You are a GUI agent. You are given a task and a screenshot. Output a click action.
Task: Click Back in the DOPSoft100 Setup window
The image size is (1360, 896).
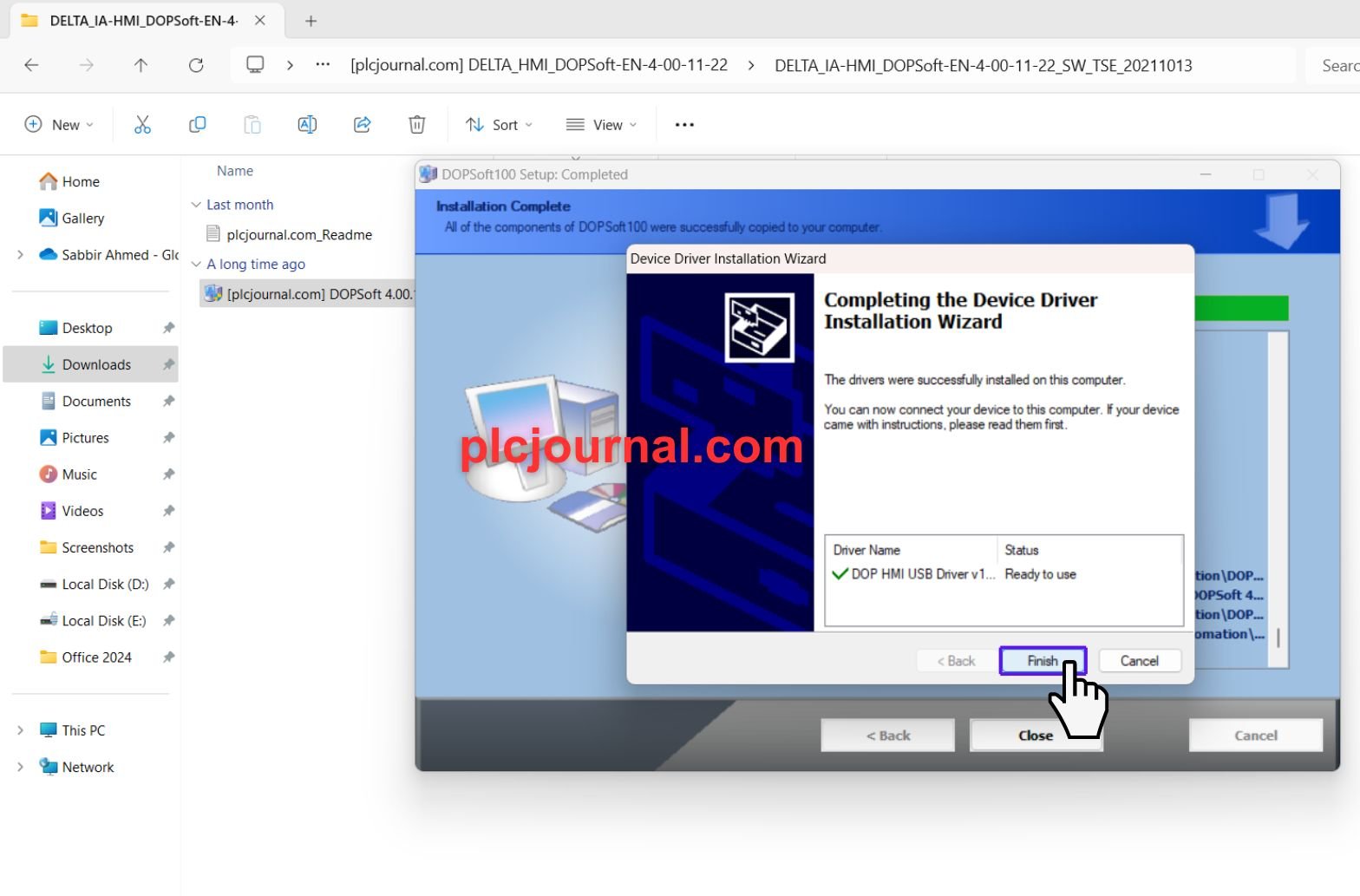point(888,736)
